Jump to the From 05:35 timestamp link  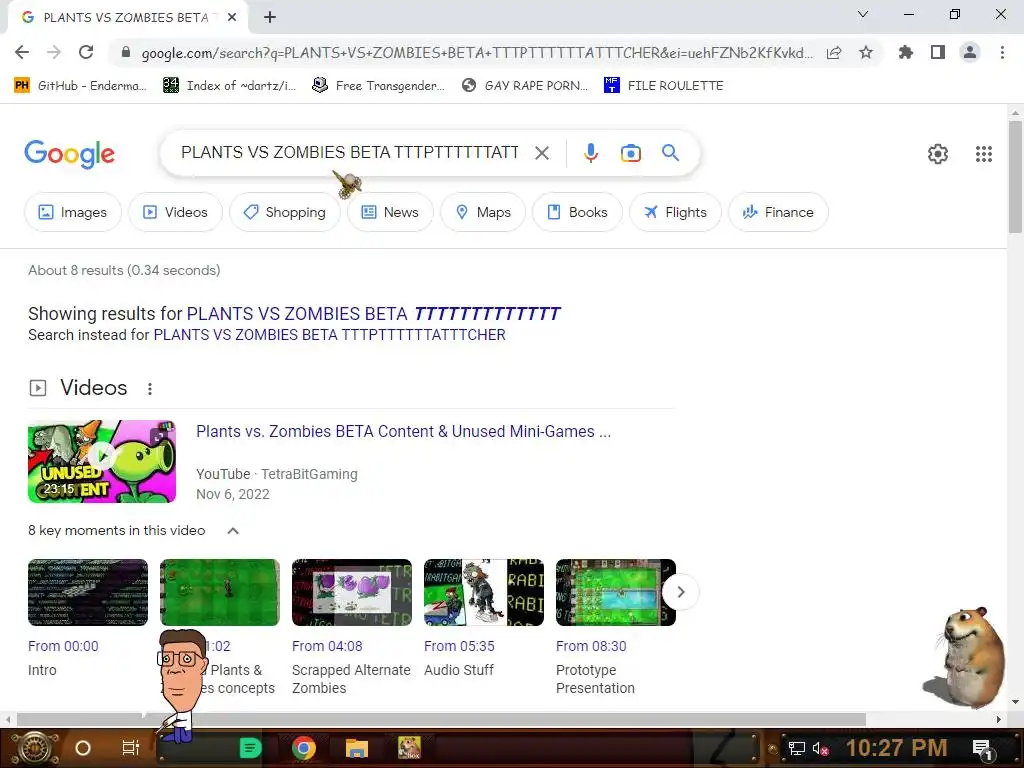point(458,646)
